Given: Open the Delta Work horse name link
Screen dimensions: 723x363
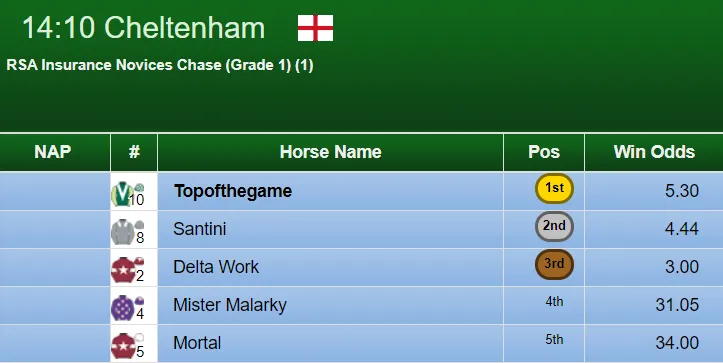Looking at the screenshot, I should [x=216, y=267].
